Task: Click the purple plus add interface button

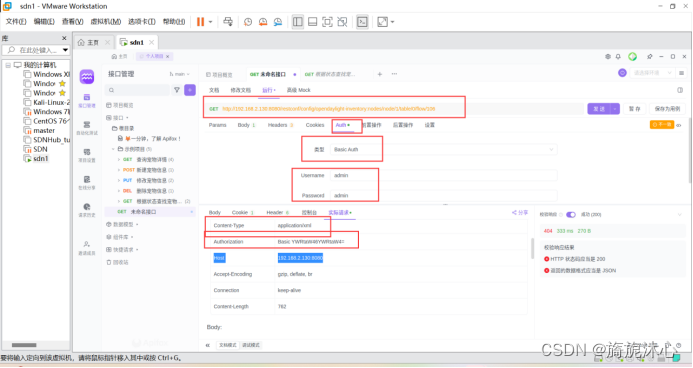Action: tap(190, 90)
